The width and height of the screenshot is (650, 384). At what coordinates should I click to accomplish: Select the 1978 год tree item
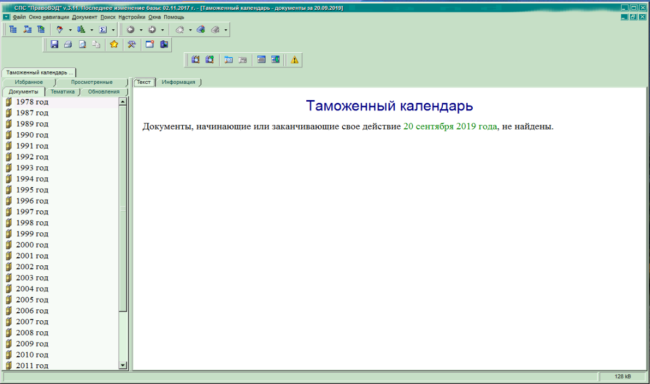32,102
